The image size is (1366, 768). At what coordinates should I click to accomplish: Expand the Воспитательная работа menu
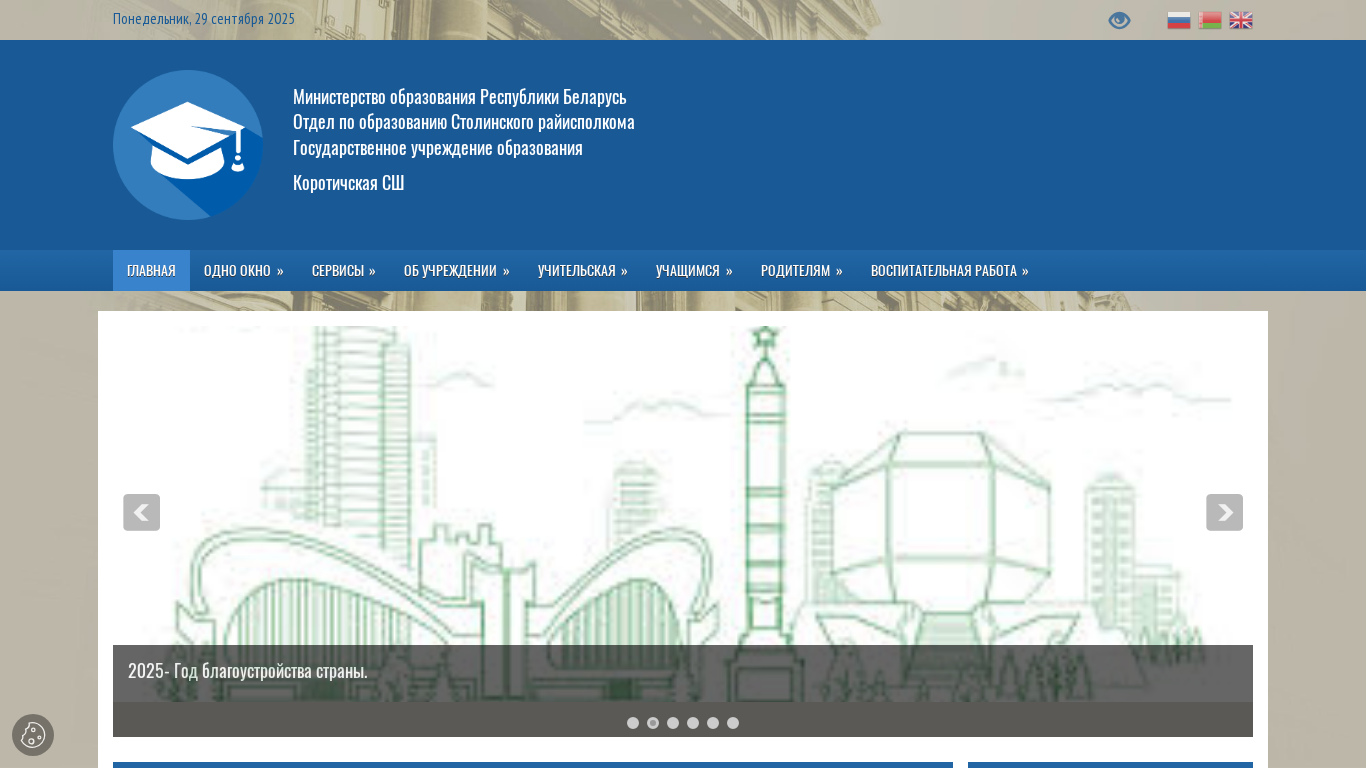coord(950,270)
